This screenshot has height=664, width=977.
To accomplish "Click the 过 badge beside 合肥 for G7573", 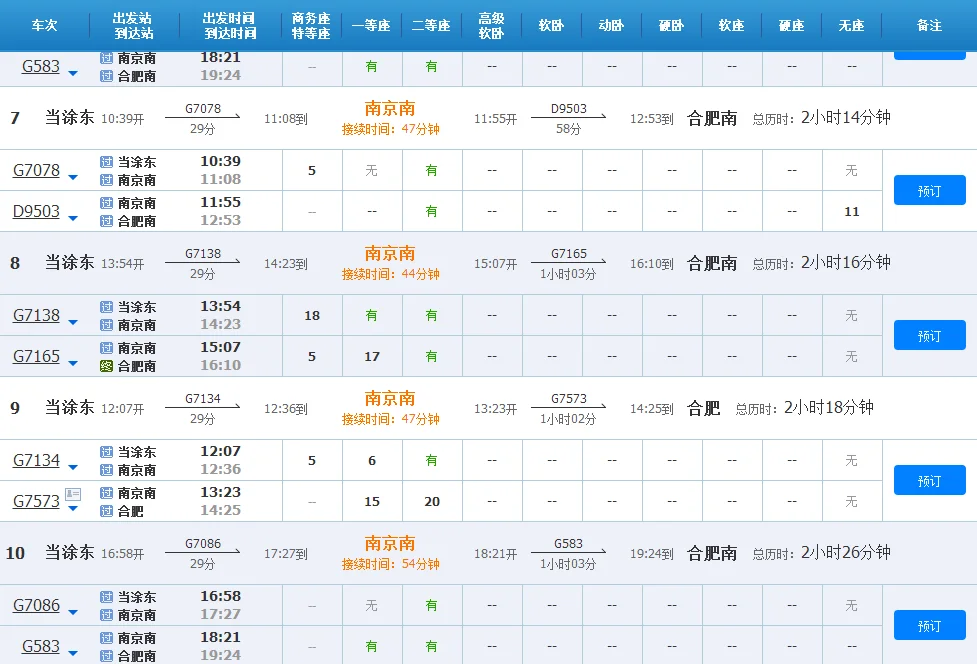I will click(108, 511).
